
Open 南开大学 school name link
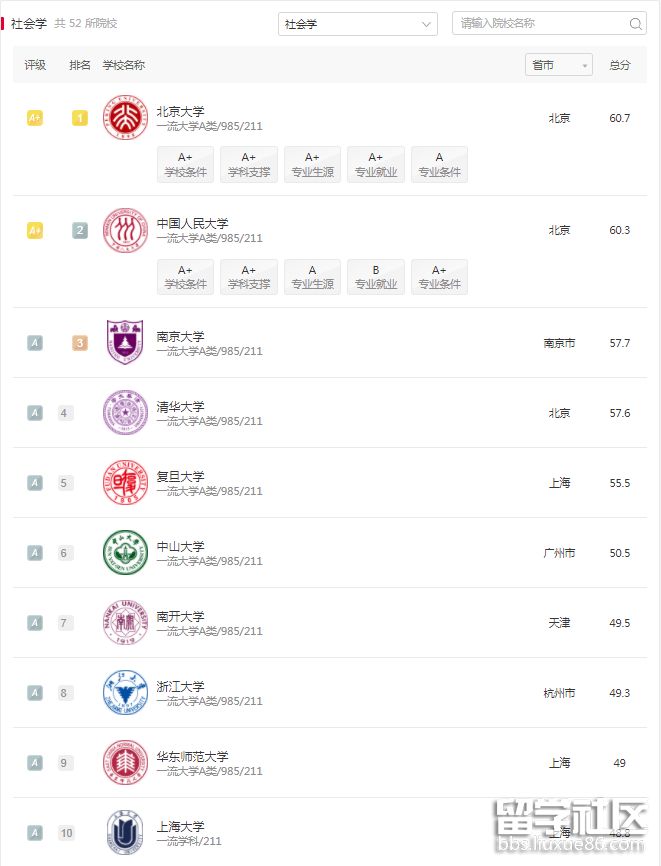[x=180, y=616]
